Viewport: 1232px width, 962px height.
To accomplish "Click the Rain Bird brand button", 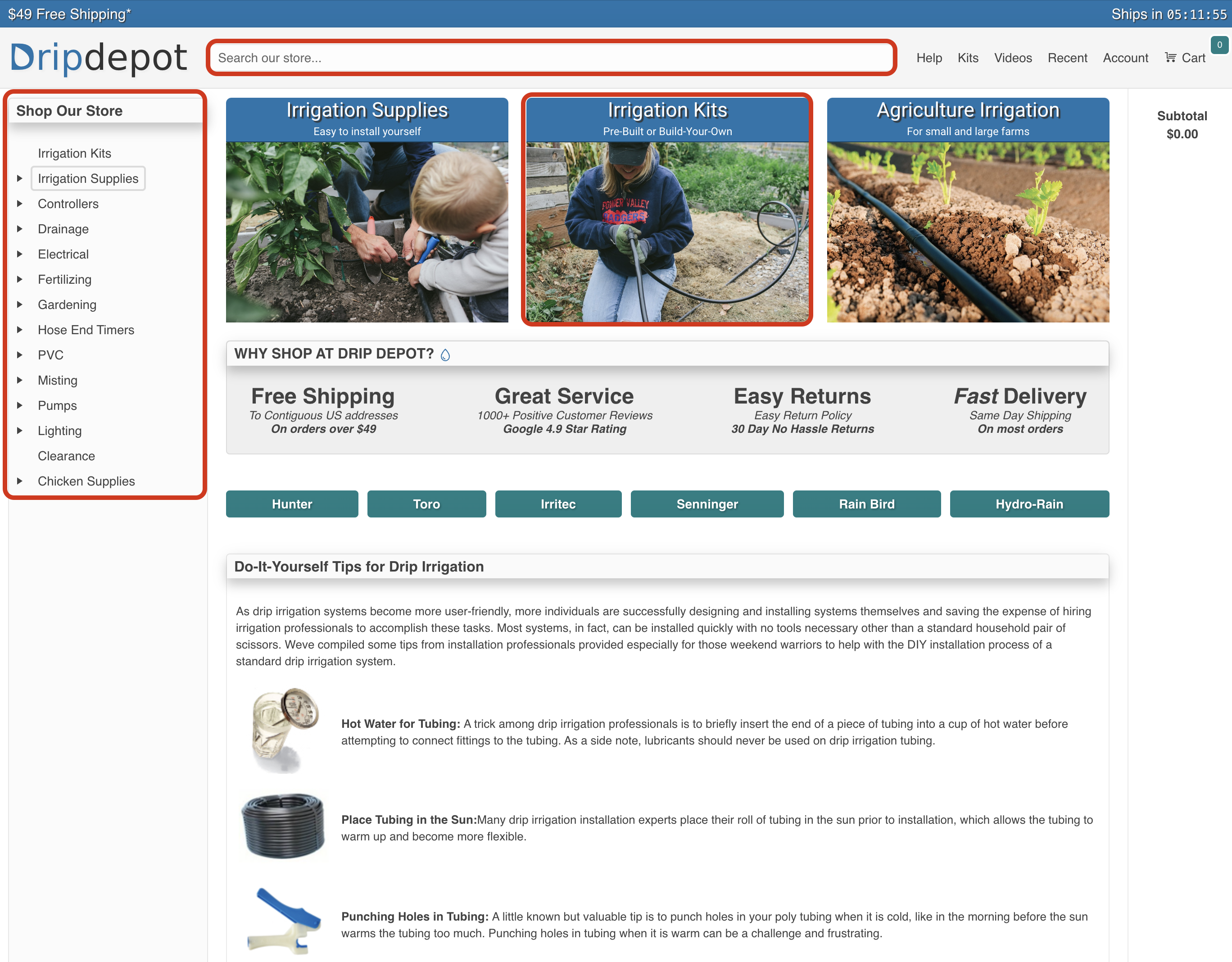I will click(x=866, y=504).
